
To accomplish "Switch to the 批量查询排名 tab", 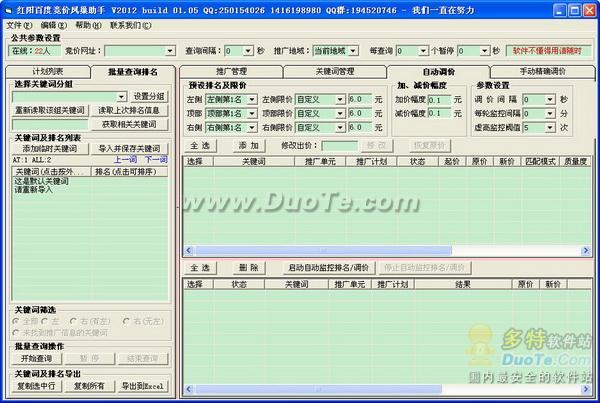I will click(132, 72).
